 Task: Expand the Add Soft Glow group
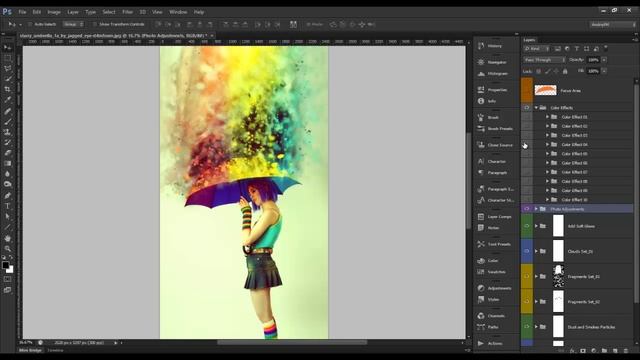[x=536, y=226]
